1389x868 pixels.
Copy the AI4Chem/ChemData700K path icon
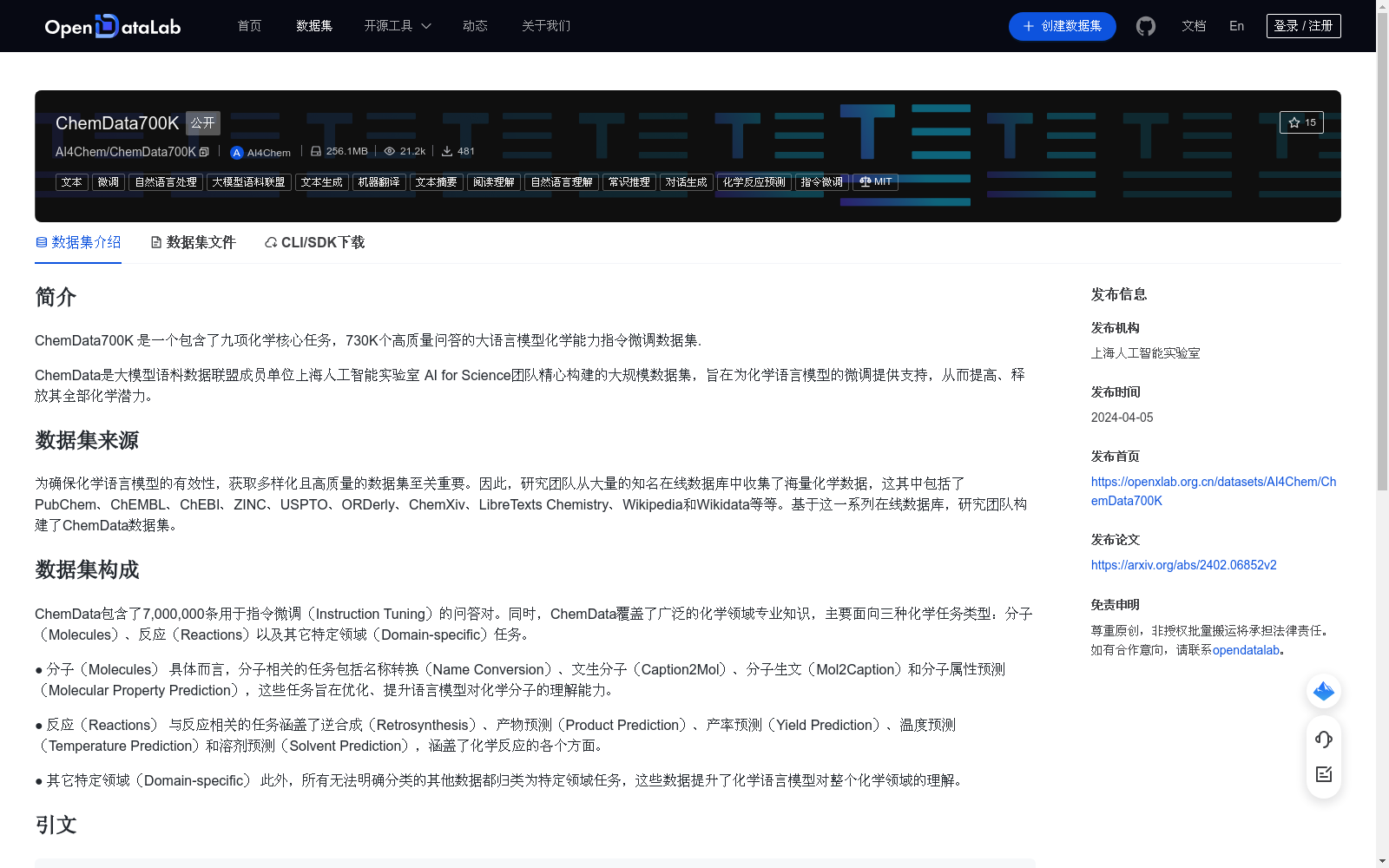[x=204, y=152]
